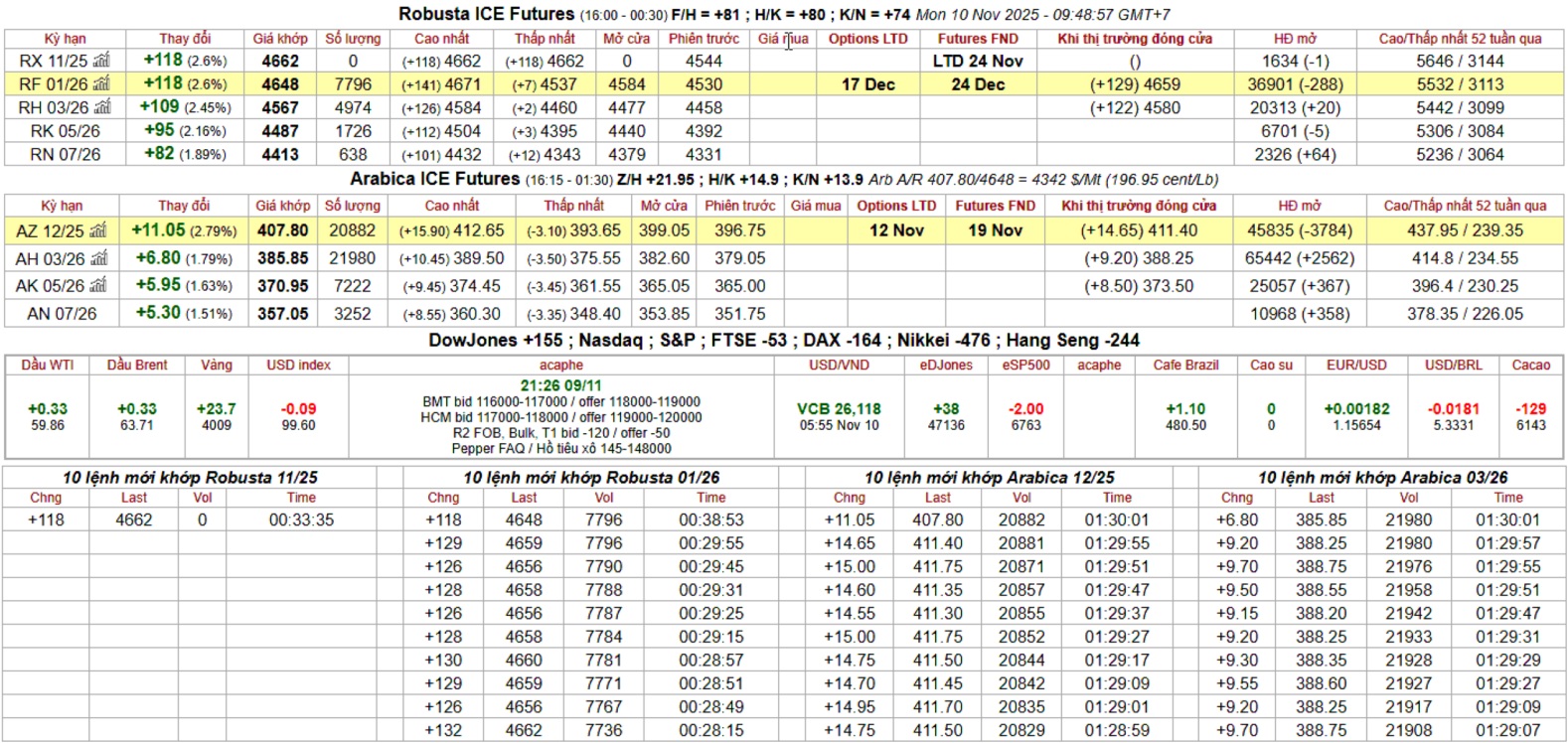Open chart icon for RH 03/26 contract
This screenshot has width=1568, height=743.
coord(102,107)
